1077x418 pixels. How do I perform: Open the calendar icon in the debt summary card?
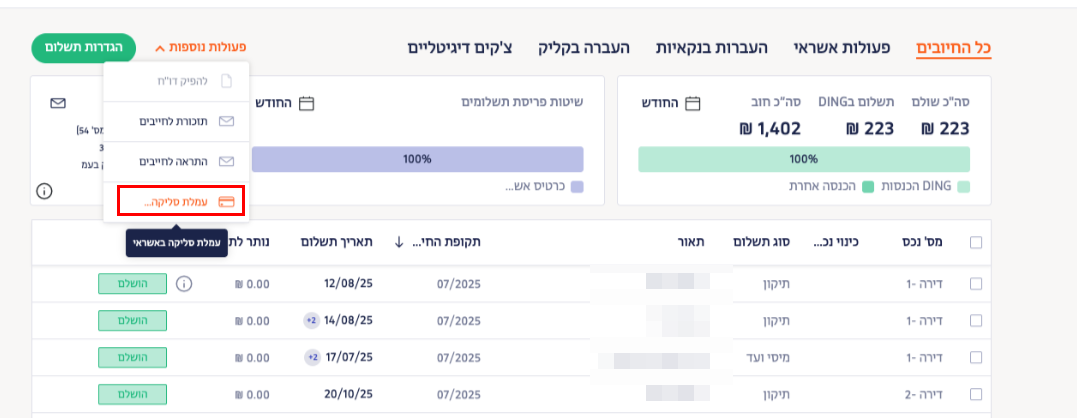692,103
